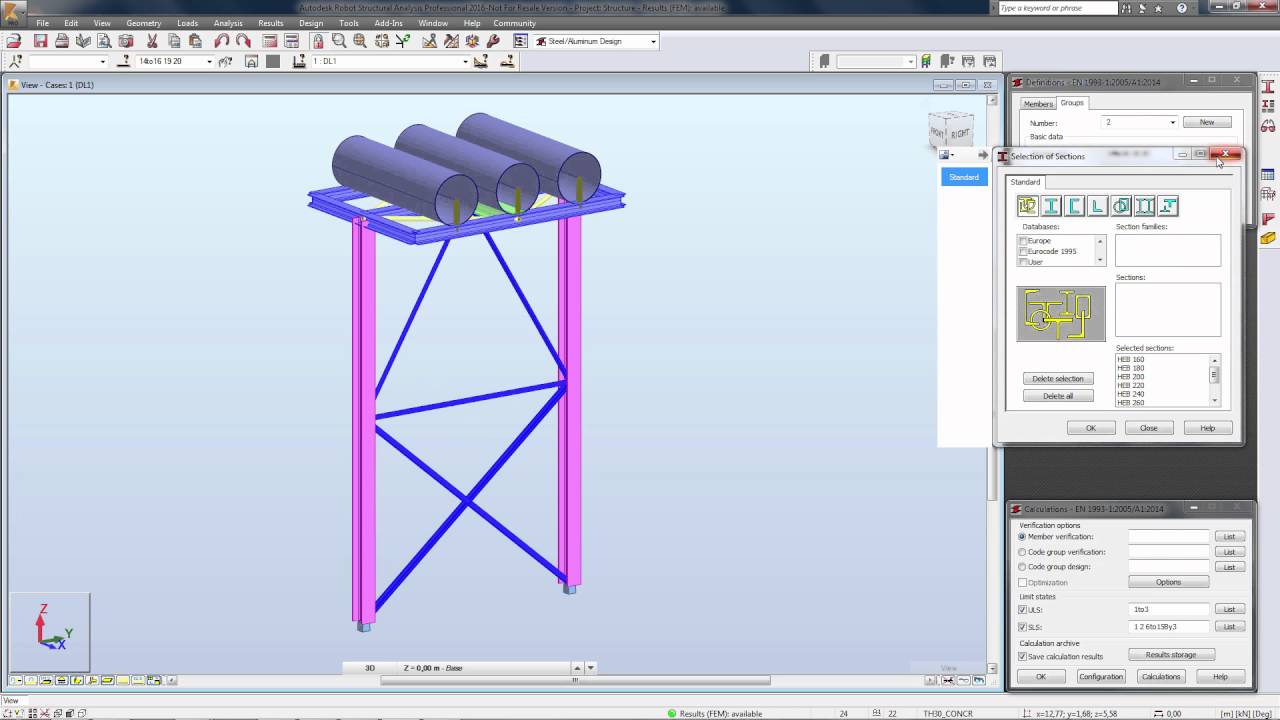Expand the up arrow beside the Z = 0,00 m level
The width and height of the screenshot is (1280, 720).
577,668
